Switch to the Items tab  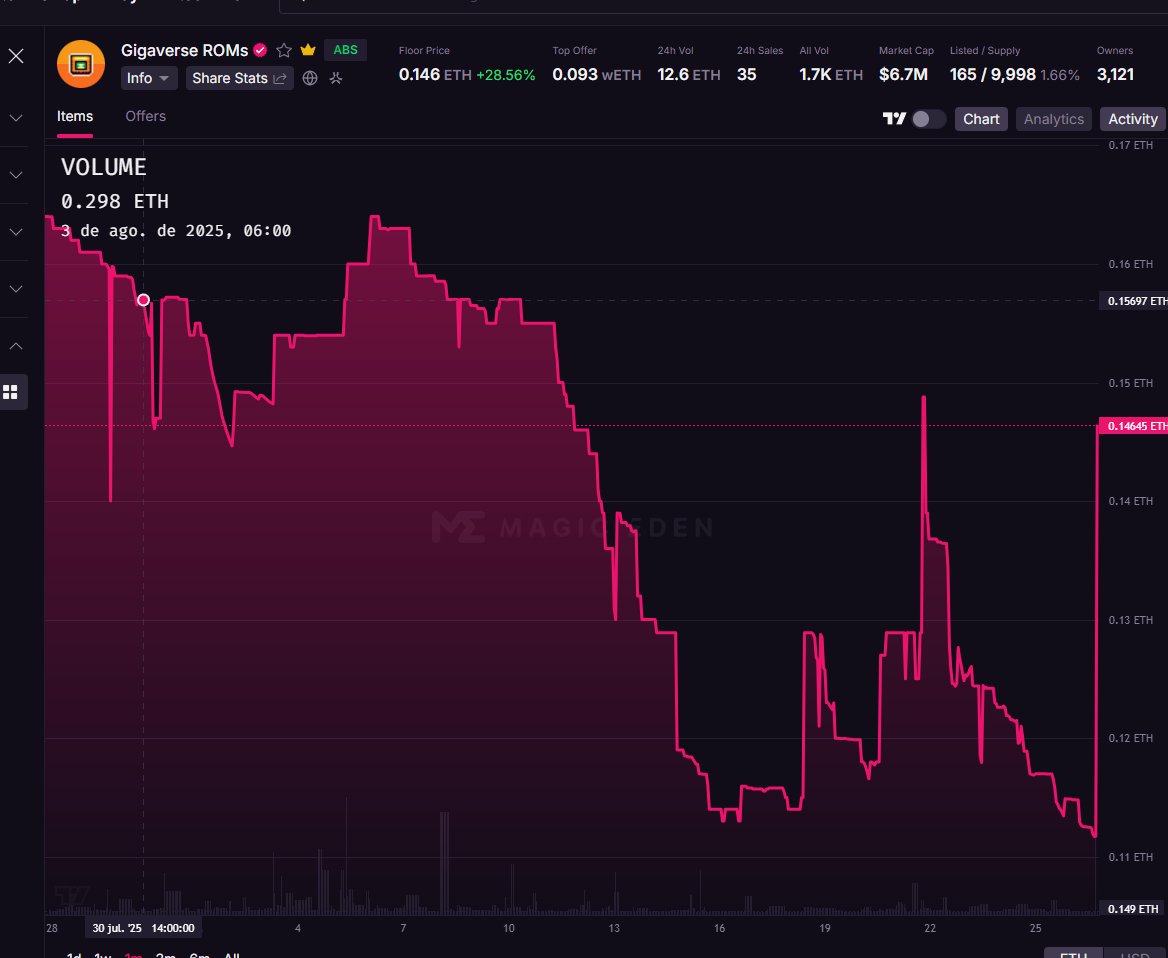[74, 116]
